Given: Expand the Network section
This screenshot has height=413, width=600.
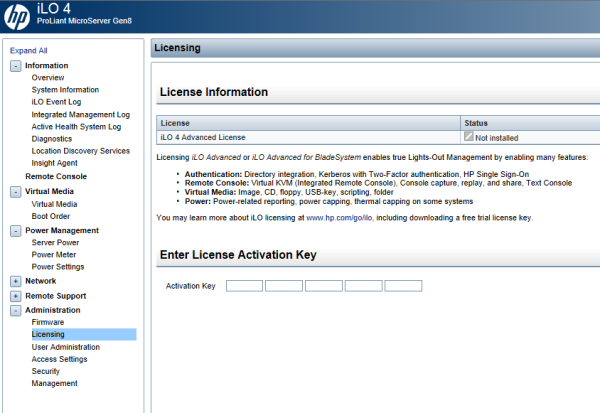Looking at the screenshot, I should pyautogui.click(x=15, y=281).
